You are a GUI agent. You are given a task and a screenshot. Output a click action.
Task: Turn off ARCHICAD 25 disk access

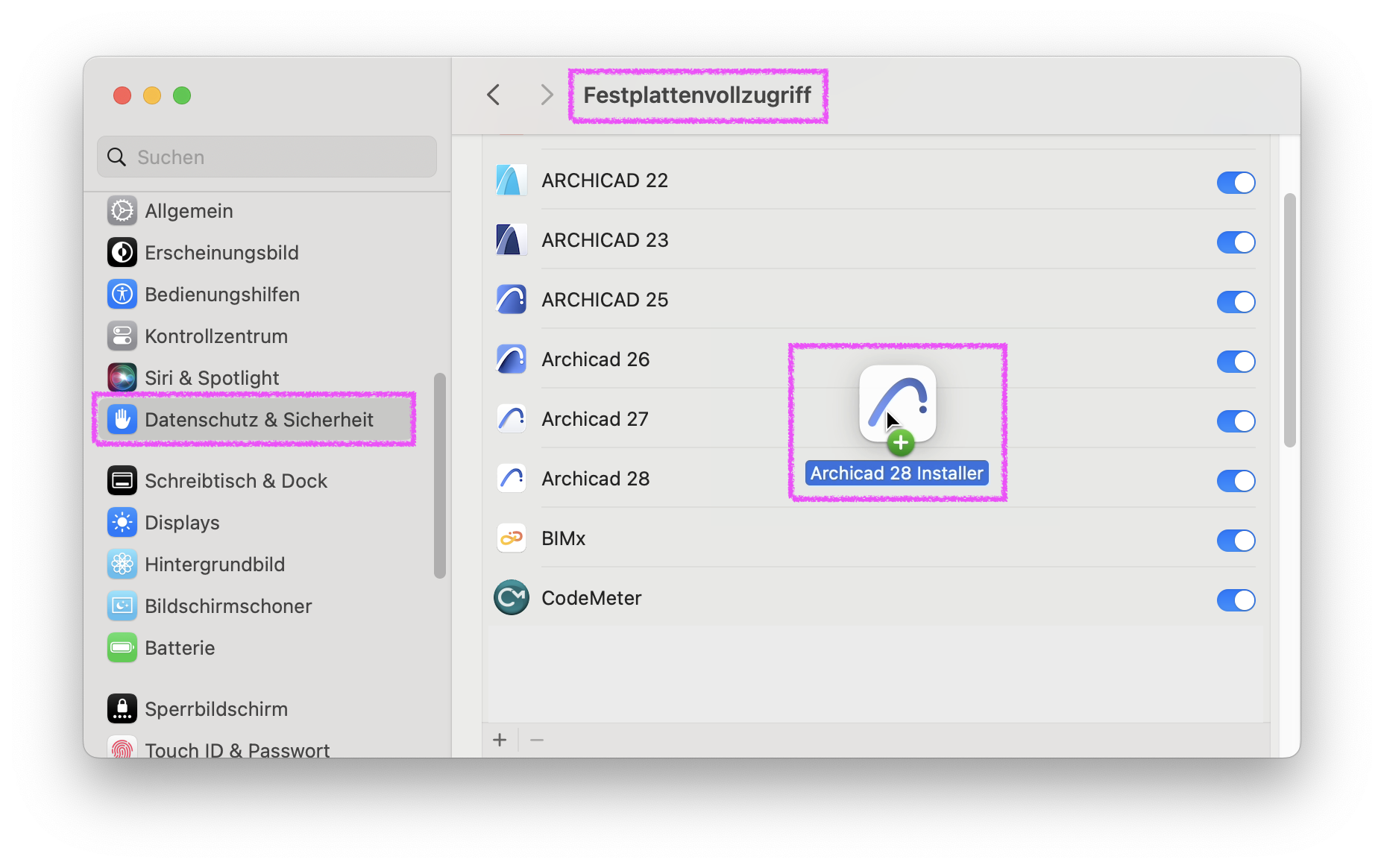(1236, 302)
